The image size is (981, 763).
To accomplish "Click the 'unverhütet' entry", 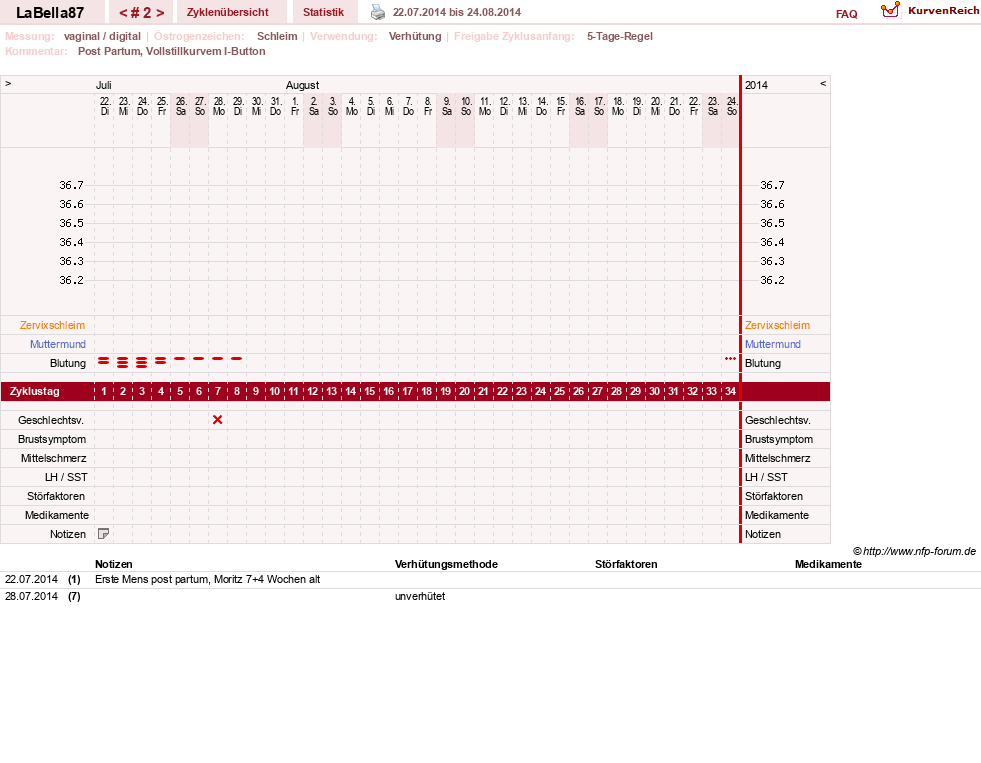I will (x=420, y=596).
